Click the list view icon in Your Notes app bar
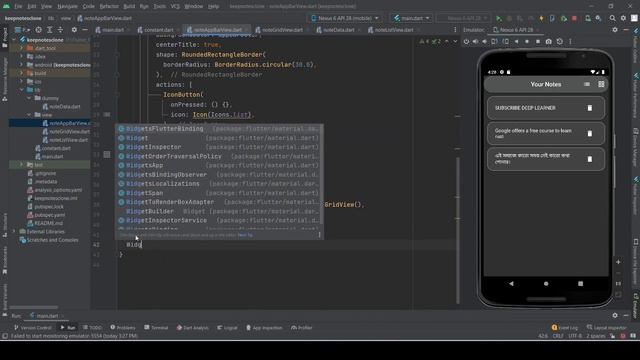640x360 pixels. pyautogui.click(x=587, y=84)
